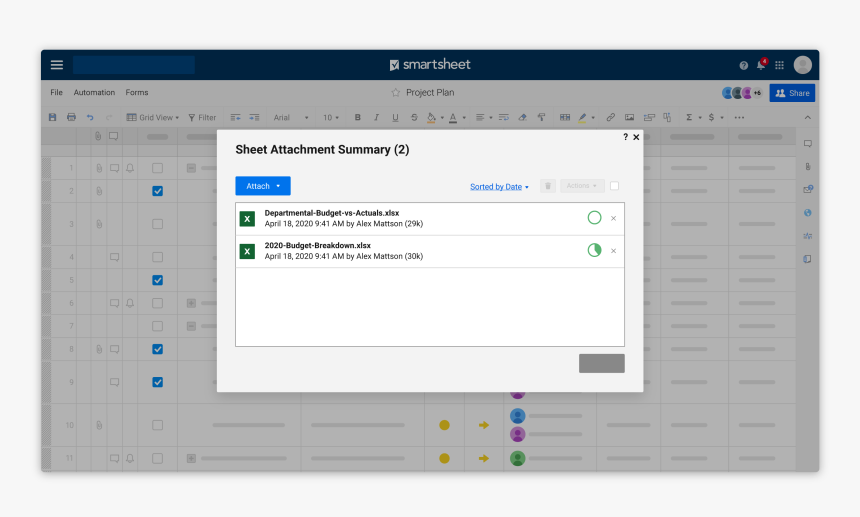The image size is (860, 517).
Task: Uncheck the checked box in row 2
Action: tap(157, 191)
